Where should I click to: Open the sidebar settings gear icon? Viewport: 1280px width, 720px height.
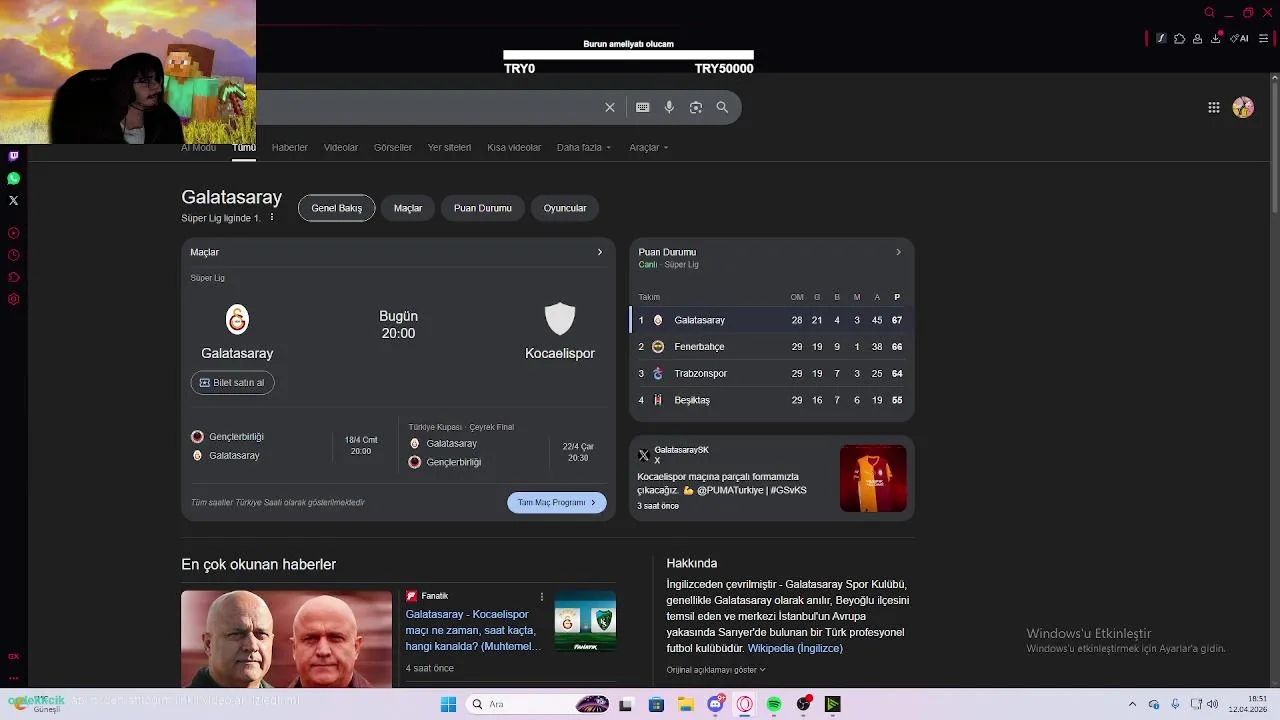(13, 299)
